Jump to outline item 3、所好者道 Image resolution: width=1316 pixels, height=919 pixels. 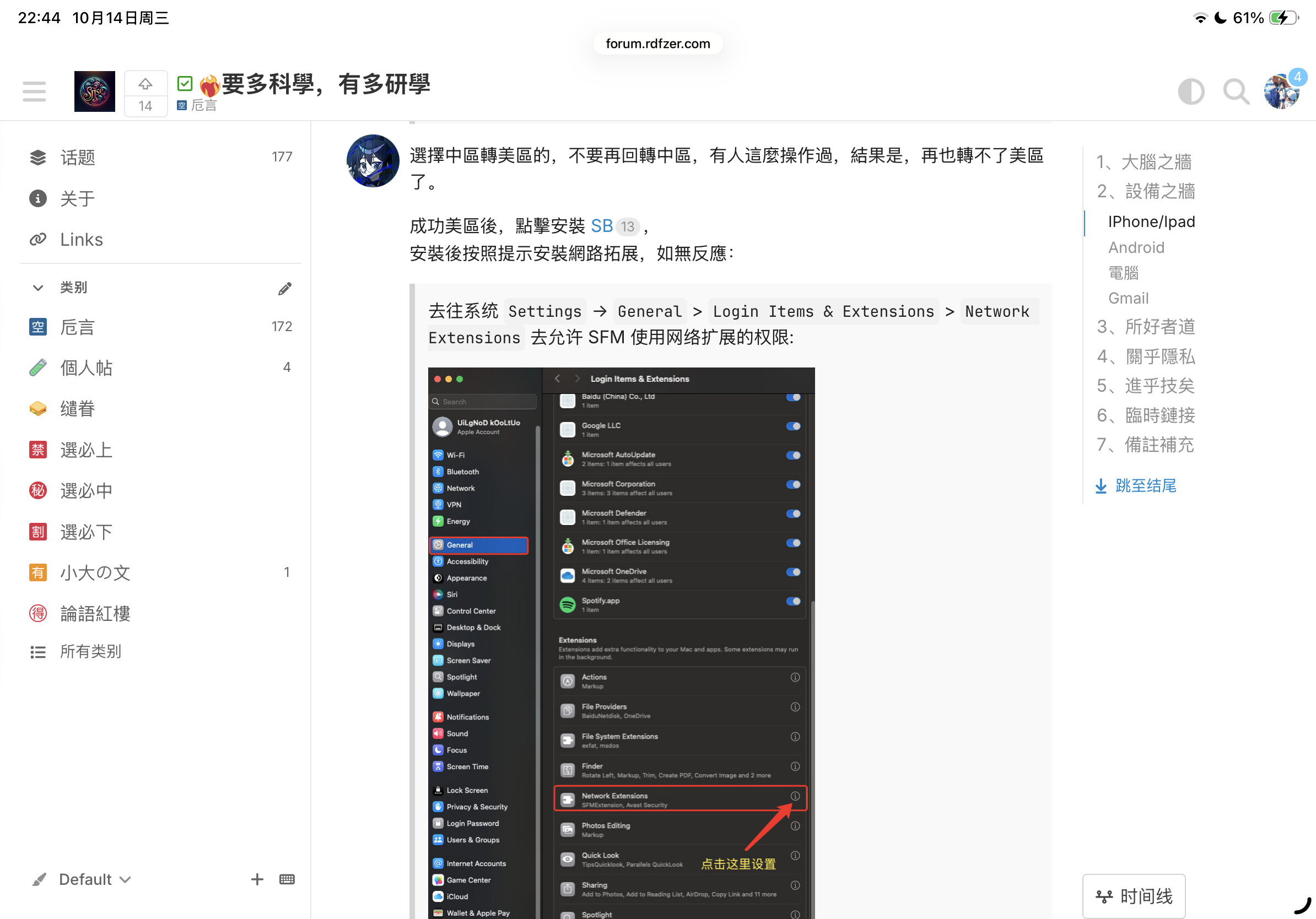pyautogui.click(x=1146, y=327)
